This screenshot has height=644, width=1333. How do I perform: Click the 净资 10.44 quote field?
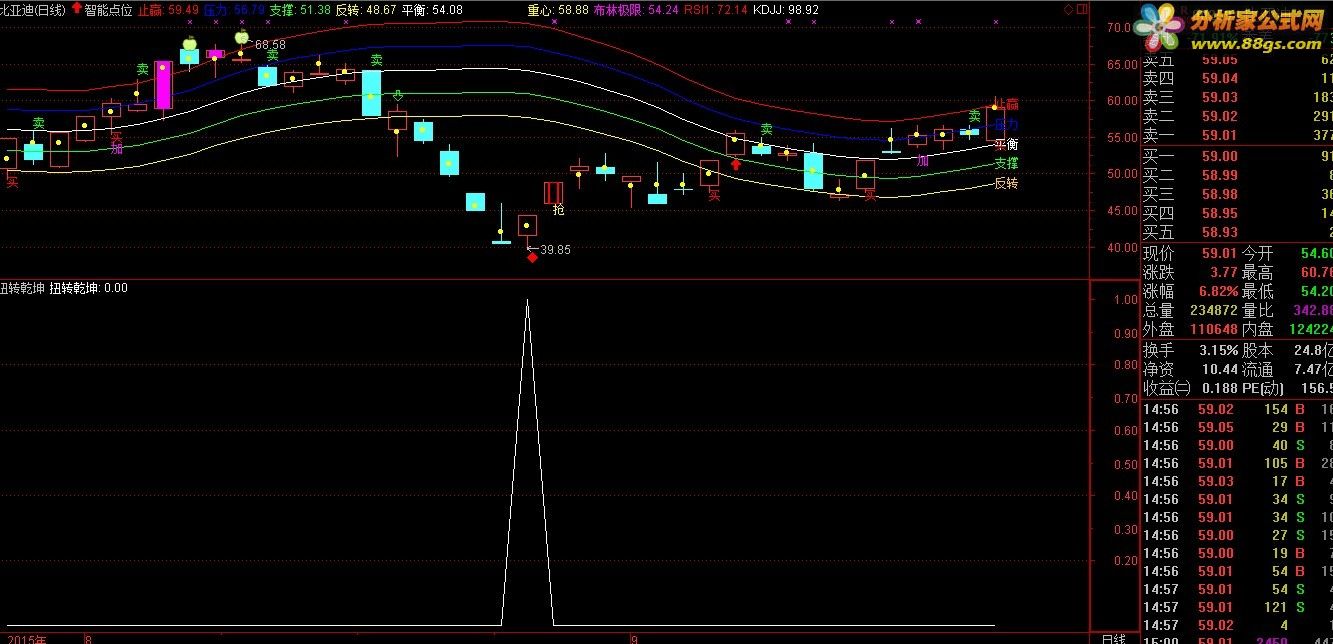pos(1190,369)
